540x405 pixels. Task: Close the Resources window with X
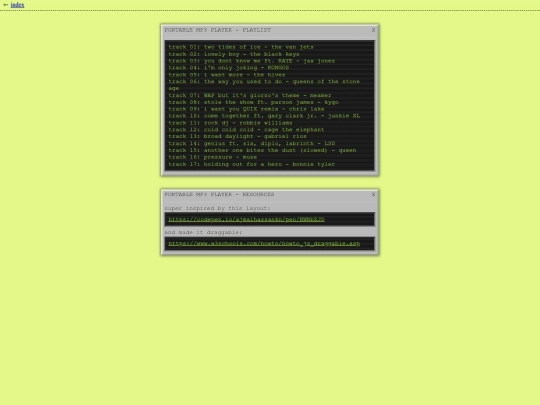click(373, 195)
